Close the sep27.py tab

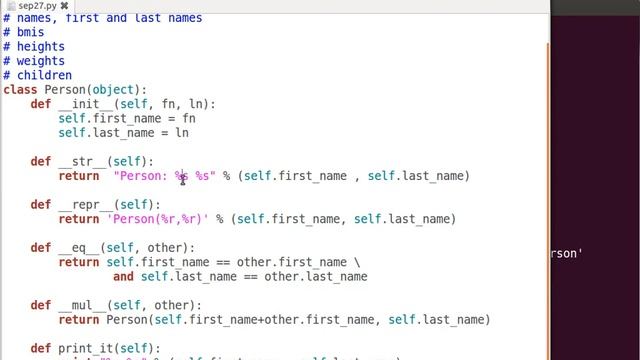coord(64,6)
